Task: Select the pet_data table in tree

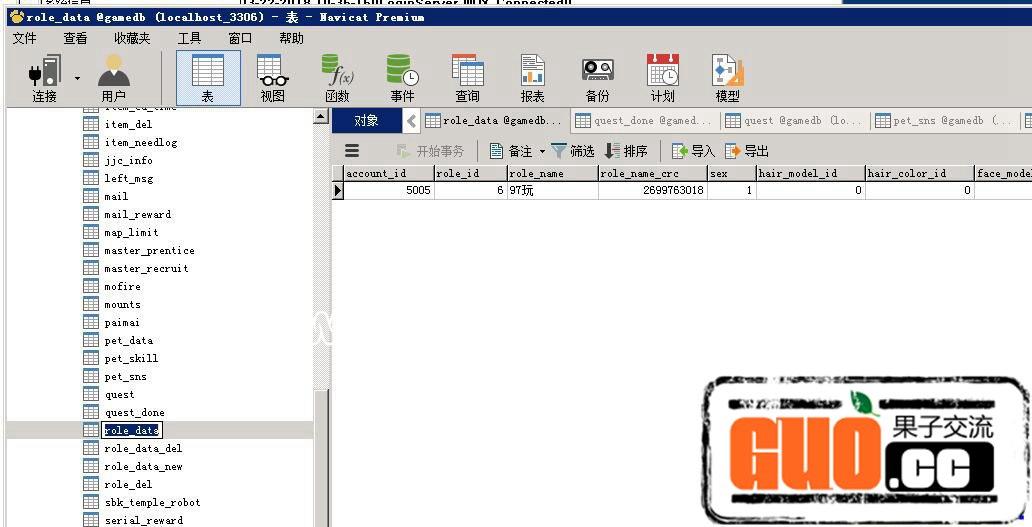Action: [x=128, y=340]
